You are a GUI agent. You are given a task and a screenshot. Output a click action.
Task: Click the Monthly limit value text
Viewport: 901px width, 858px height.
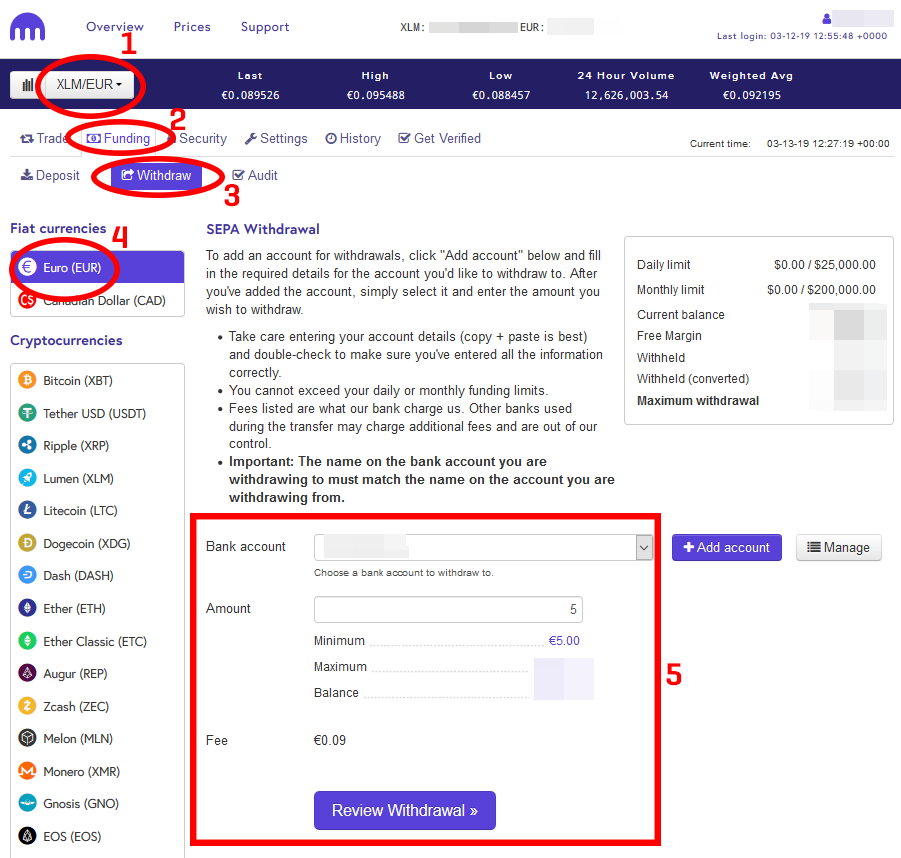point(821,290)
